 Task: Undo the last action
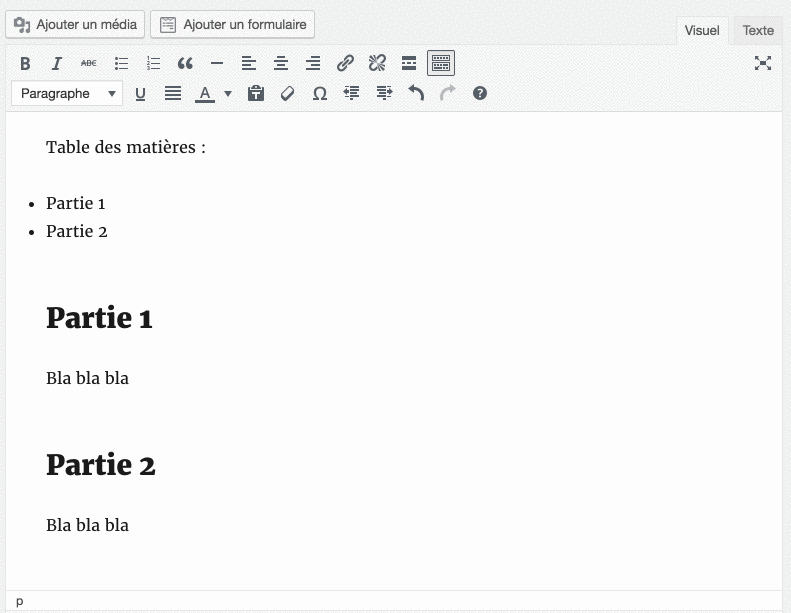(416, 93)
